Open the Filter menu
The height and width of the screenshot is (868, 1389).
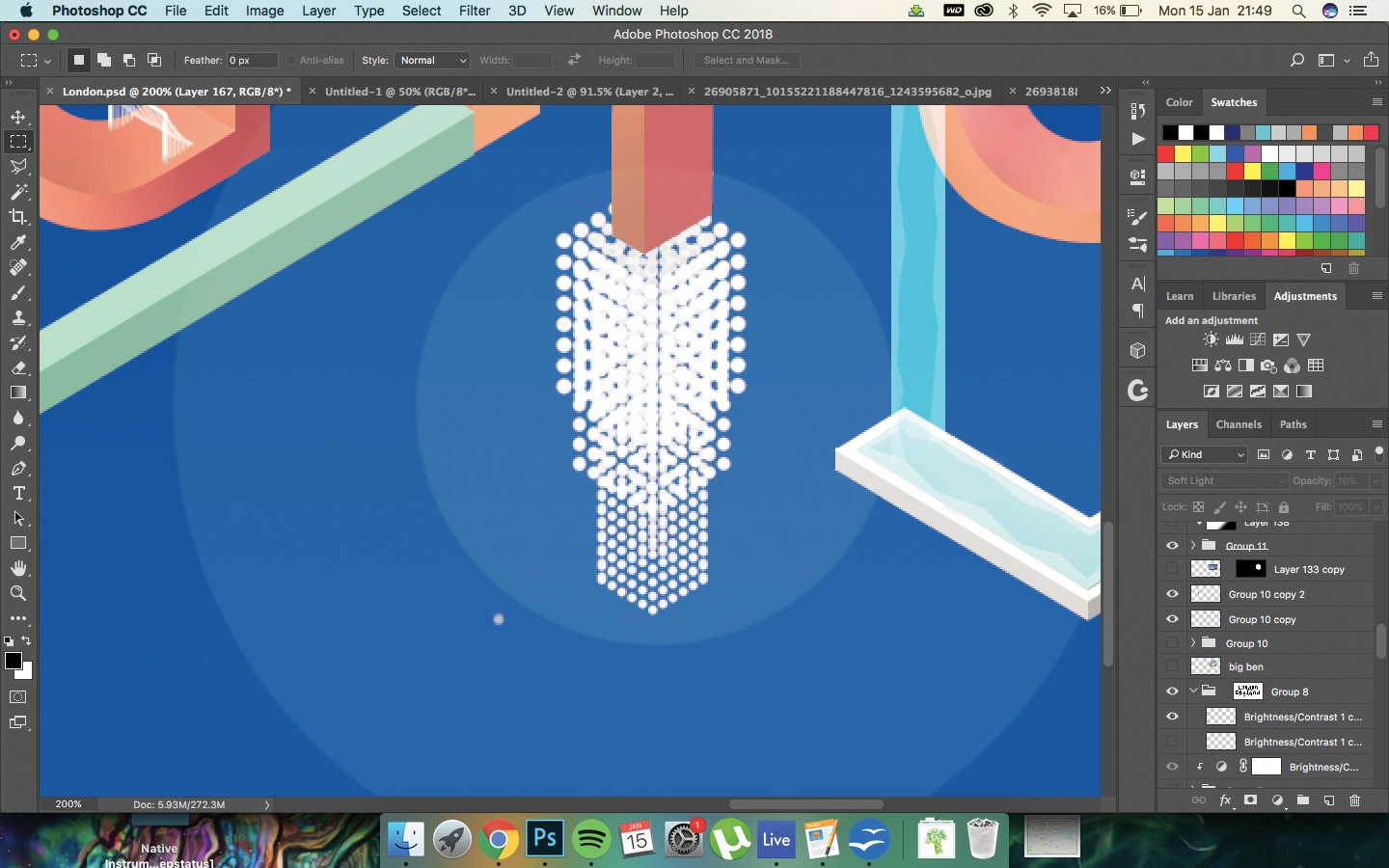point(474,11)
